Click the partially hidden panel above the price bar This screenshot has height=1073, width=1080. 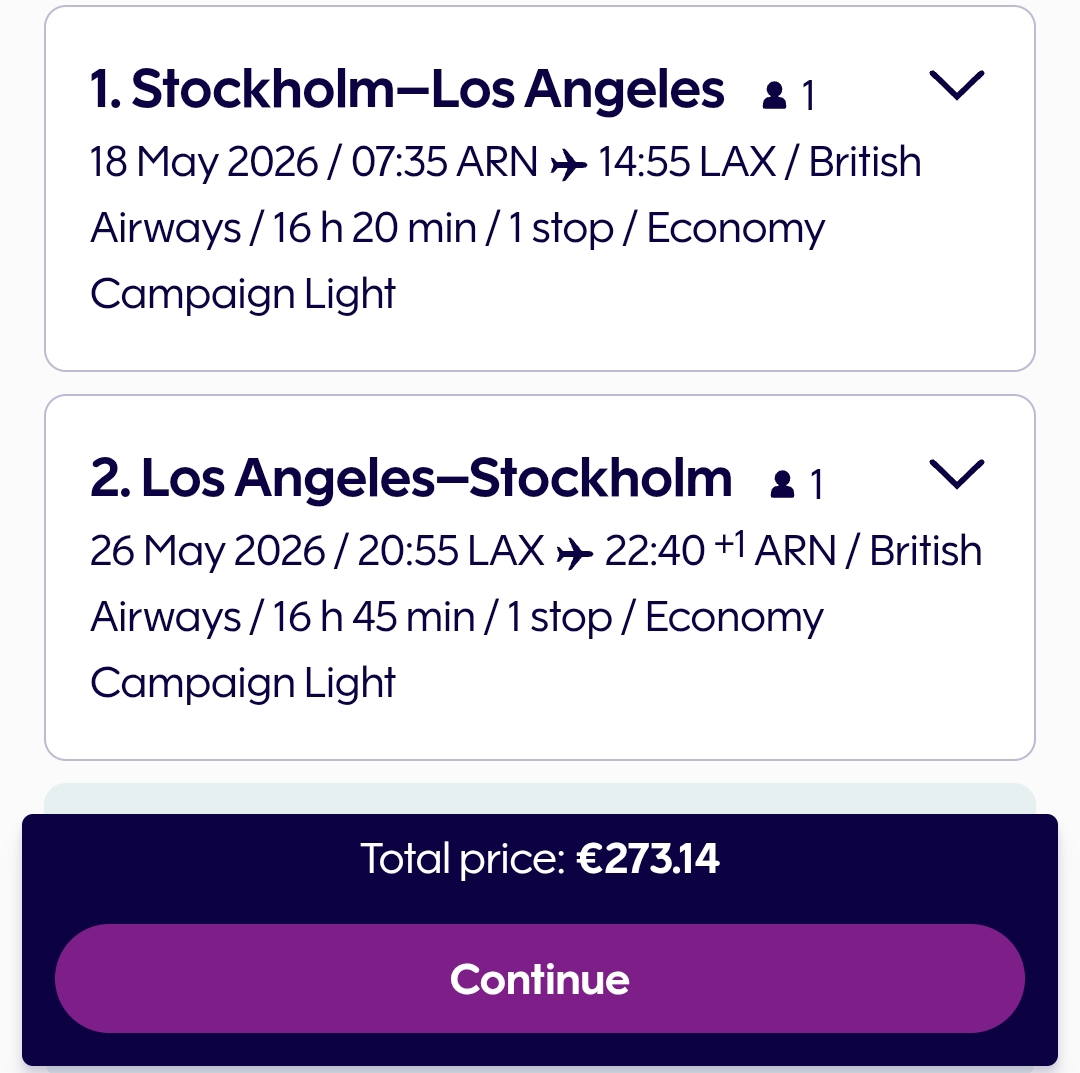(x=540, y=798)
